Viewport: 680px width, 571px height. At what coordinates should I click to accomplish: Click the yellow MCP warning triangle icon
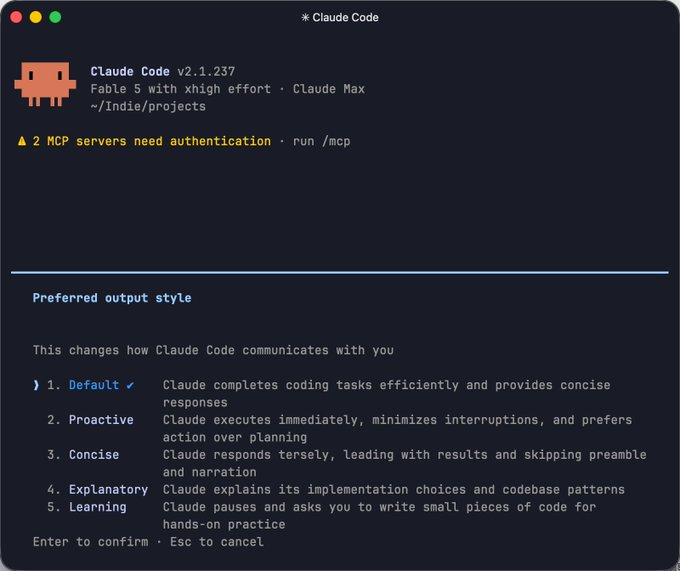(22, 141)
